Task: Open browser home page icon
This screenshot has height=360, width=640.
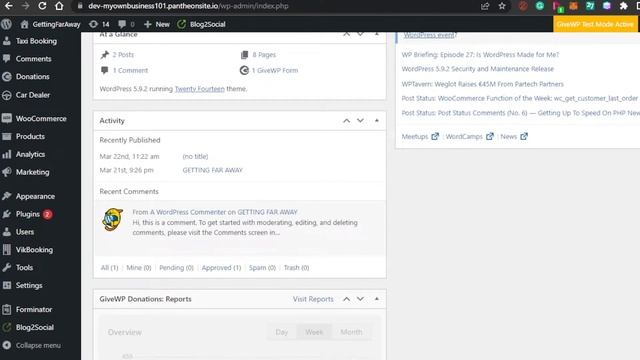Action: click(x=59, y=6)
